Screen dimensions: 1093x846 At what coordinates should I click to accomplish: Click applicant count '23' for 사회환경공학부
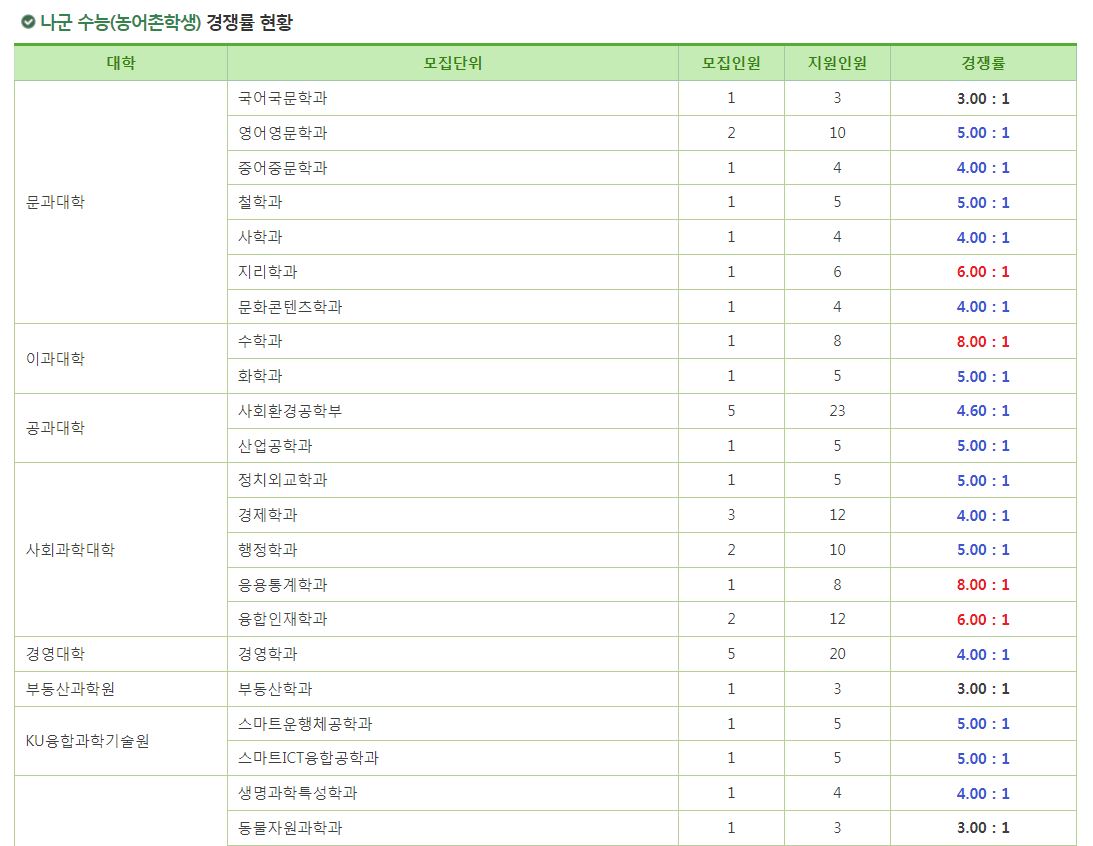(x=837, y=410)
